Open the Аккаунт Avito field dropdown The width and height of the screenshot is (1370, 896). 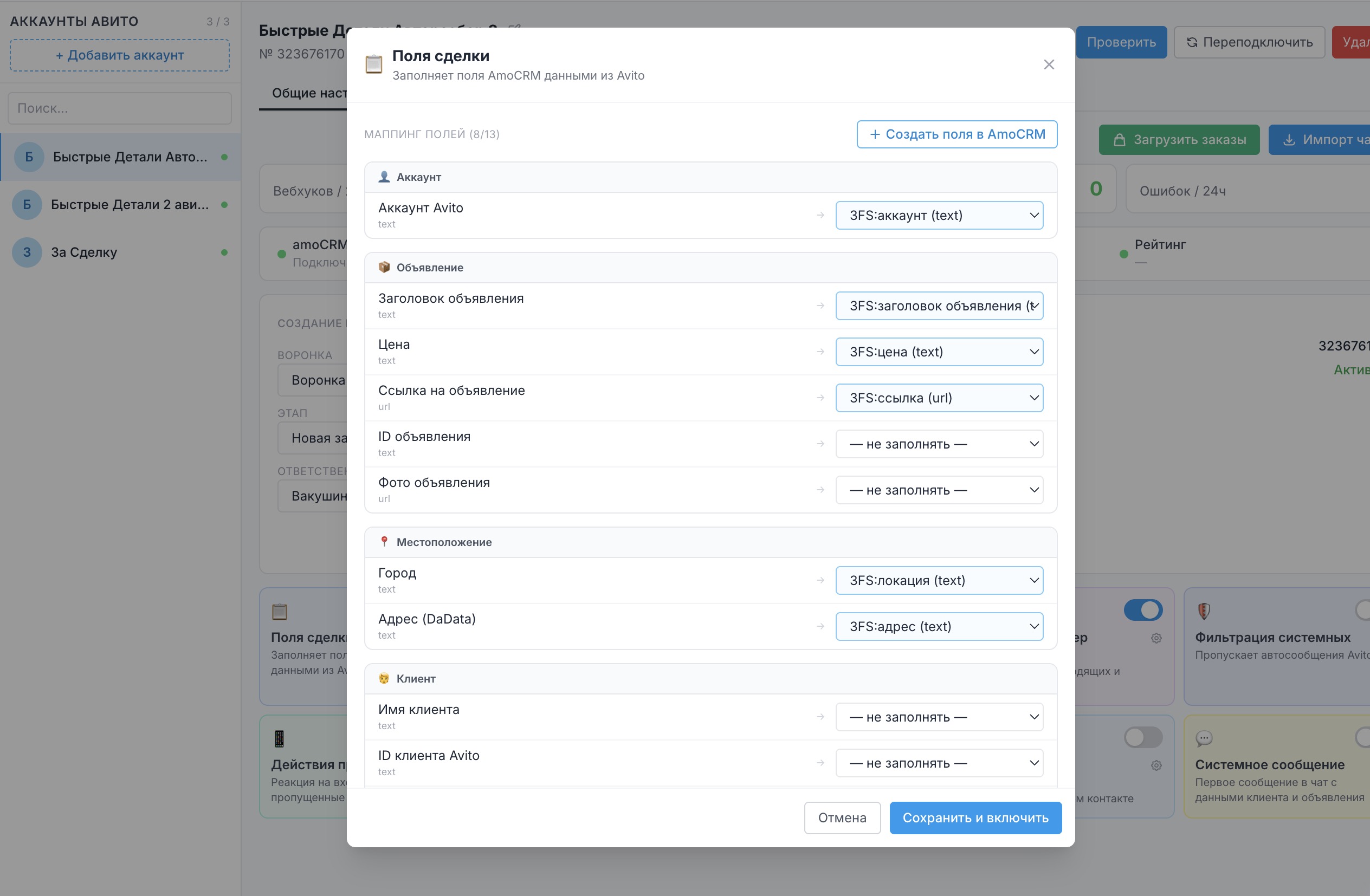939,215
